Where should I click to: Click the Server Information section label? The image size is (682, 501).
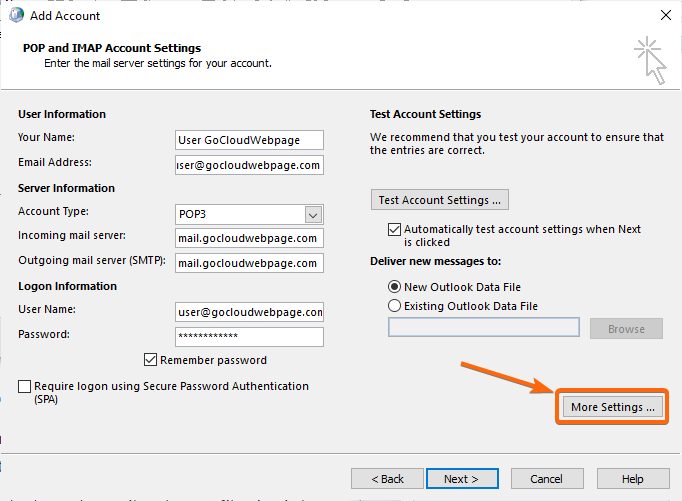pyautogui.click(x=67, y=188)
